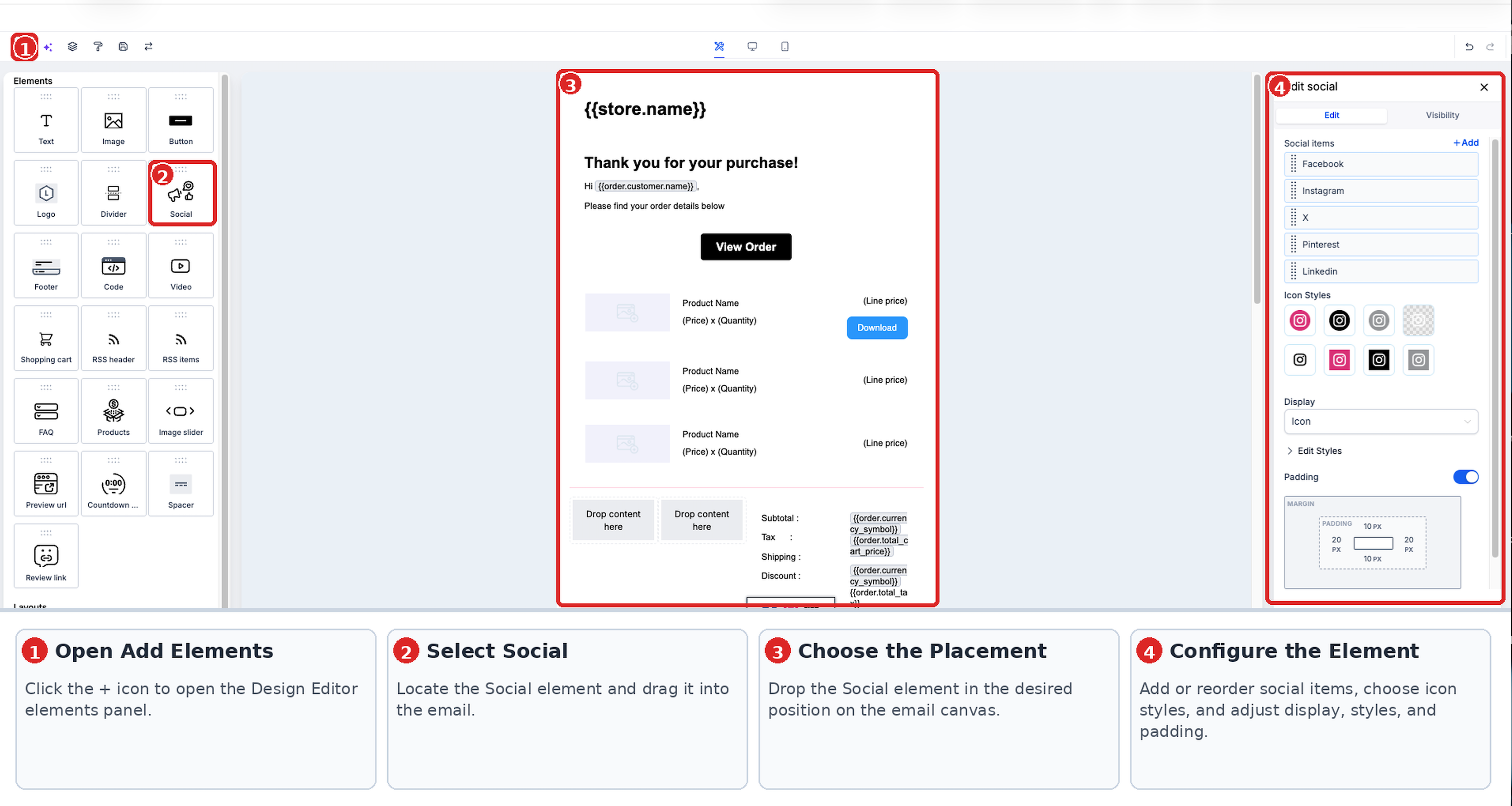Choose gray circular icon style
The width and height of the screenshot is (1512, 806).
pos(1378,321)
